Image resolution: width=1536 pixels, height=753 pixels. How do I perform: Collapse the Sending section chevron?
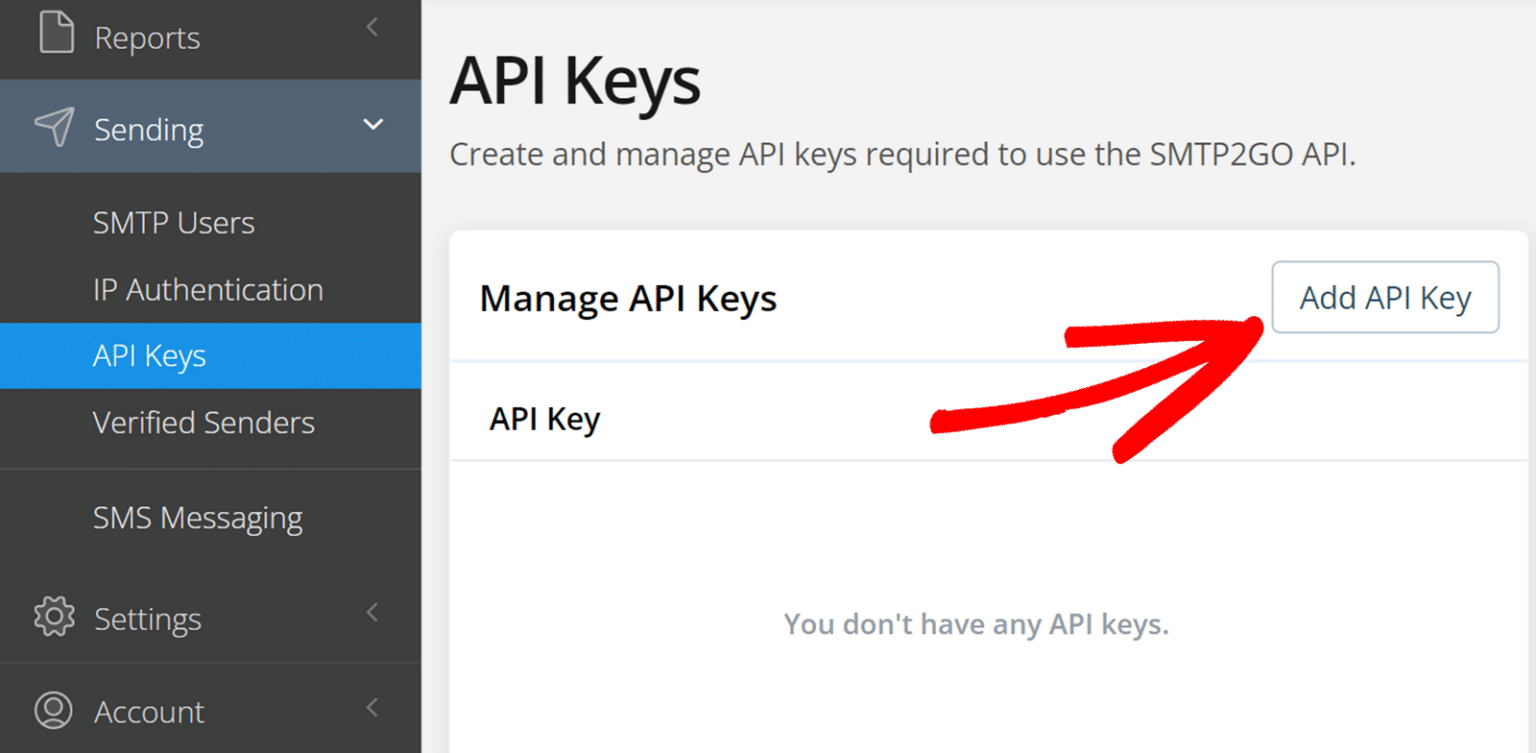tap(373, 125)
